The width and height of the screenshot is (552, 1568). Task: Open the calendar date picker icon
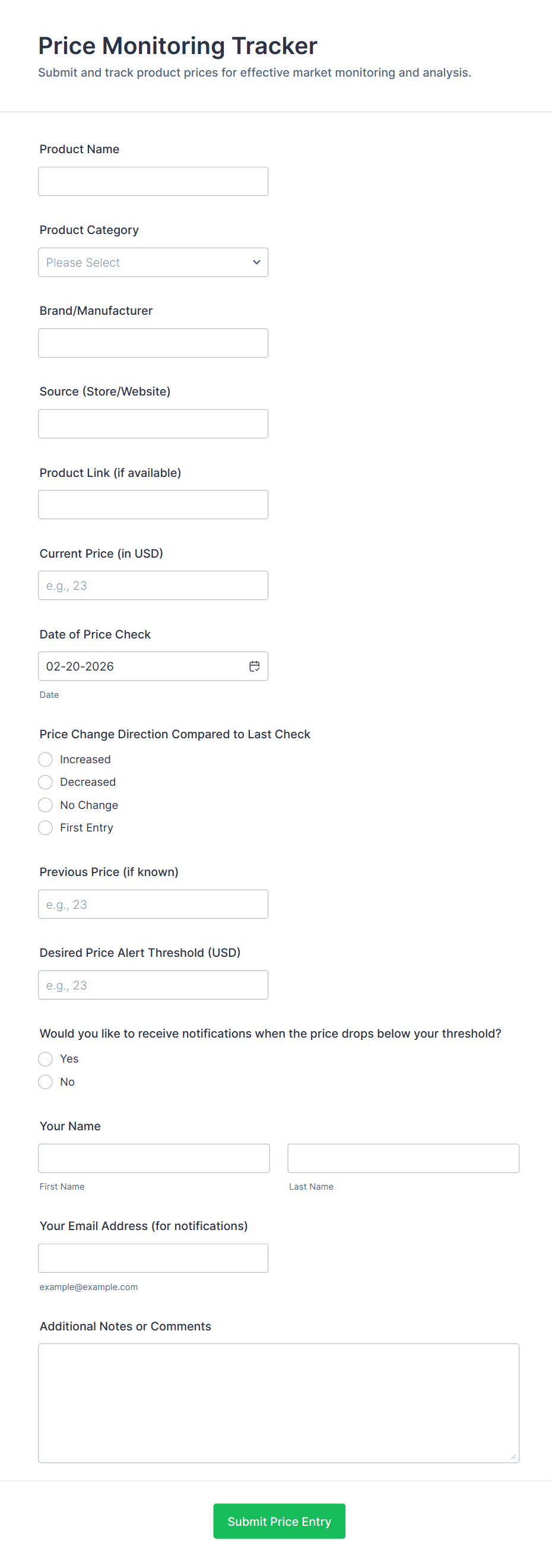255,666
